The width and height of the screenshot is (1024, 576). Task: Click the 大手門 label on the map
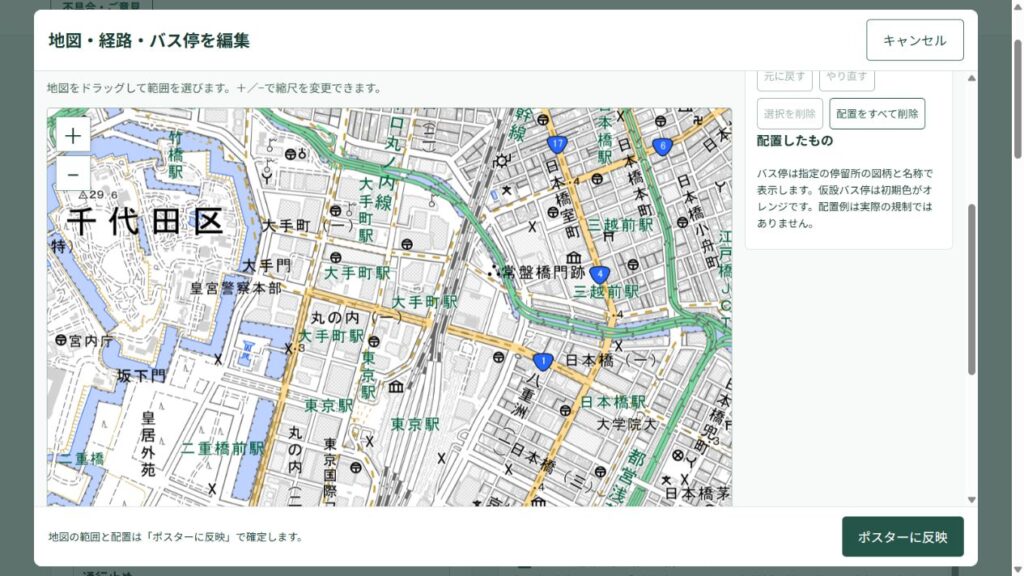(266, 266)
